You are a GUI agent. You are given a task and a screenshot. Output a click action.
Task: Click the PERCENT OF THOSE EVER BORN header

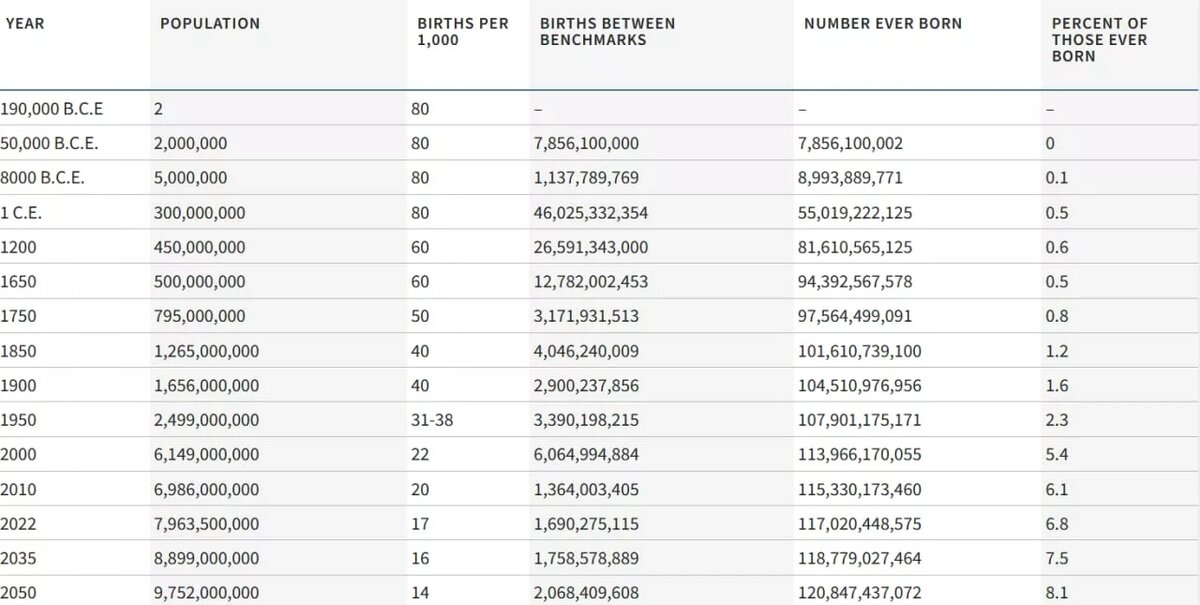click(1099, 40)
